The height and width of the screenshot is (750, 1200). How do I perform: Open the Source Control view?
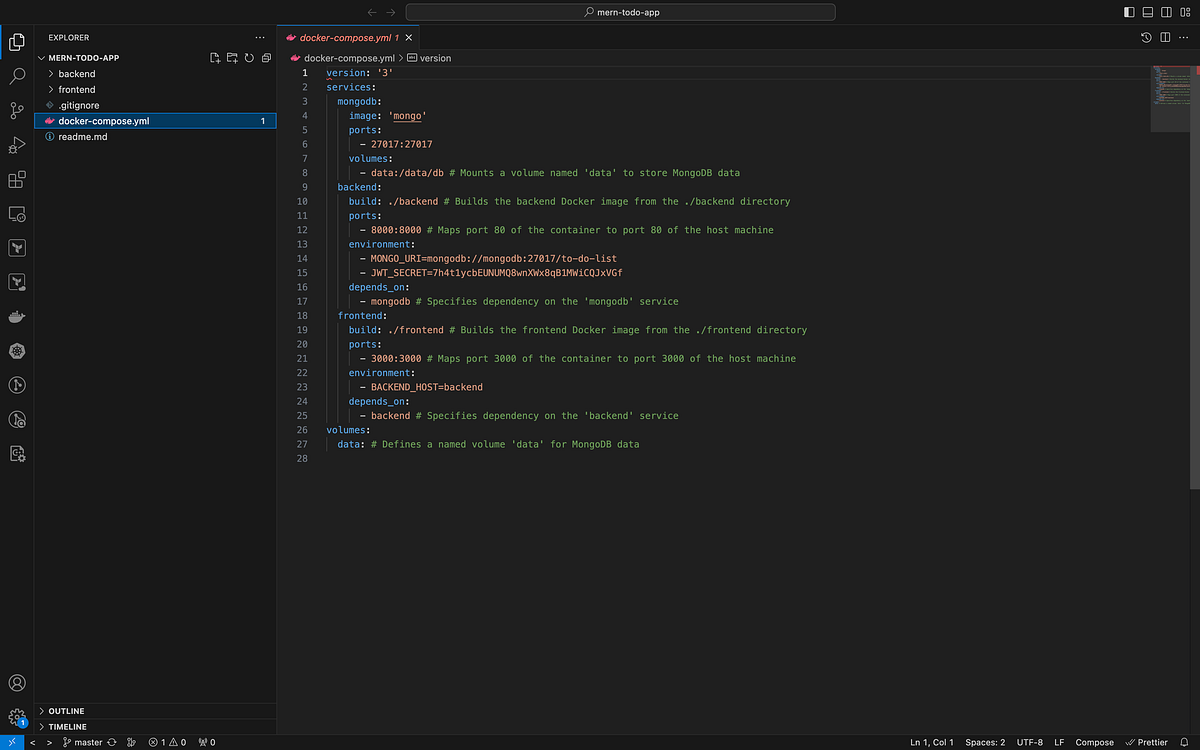pyautogui.click(x=16, y=111)
